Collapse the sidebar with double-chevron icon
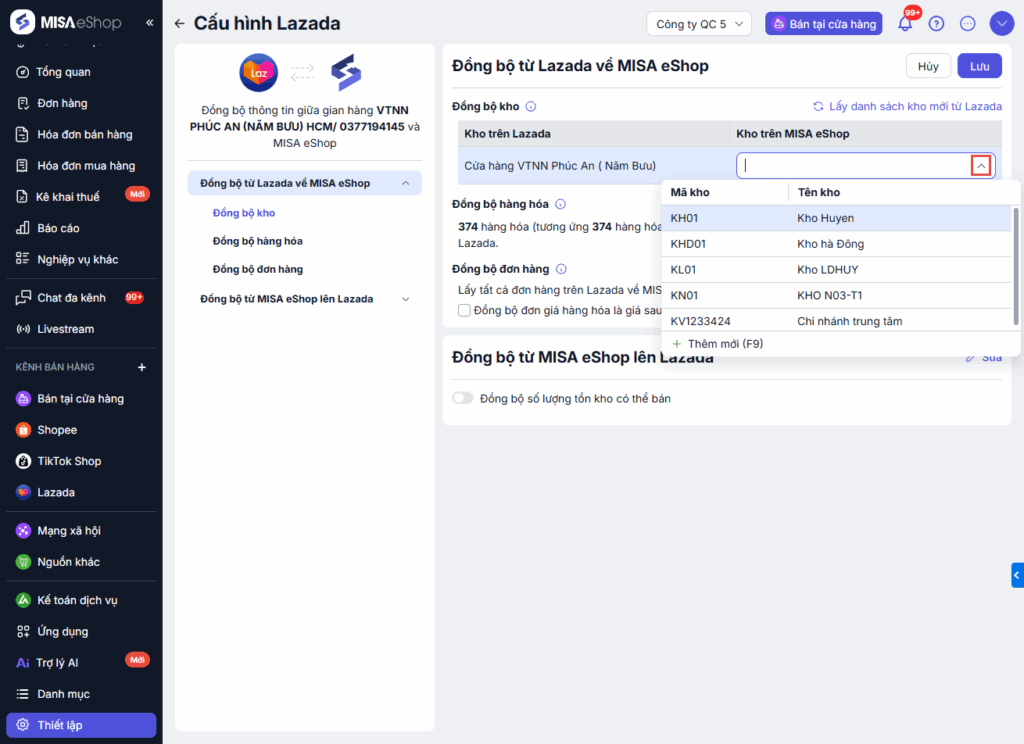Screen dimensions: 1024x744 [150, 22]
